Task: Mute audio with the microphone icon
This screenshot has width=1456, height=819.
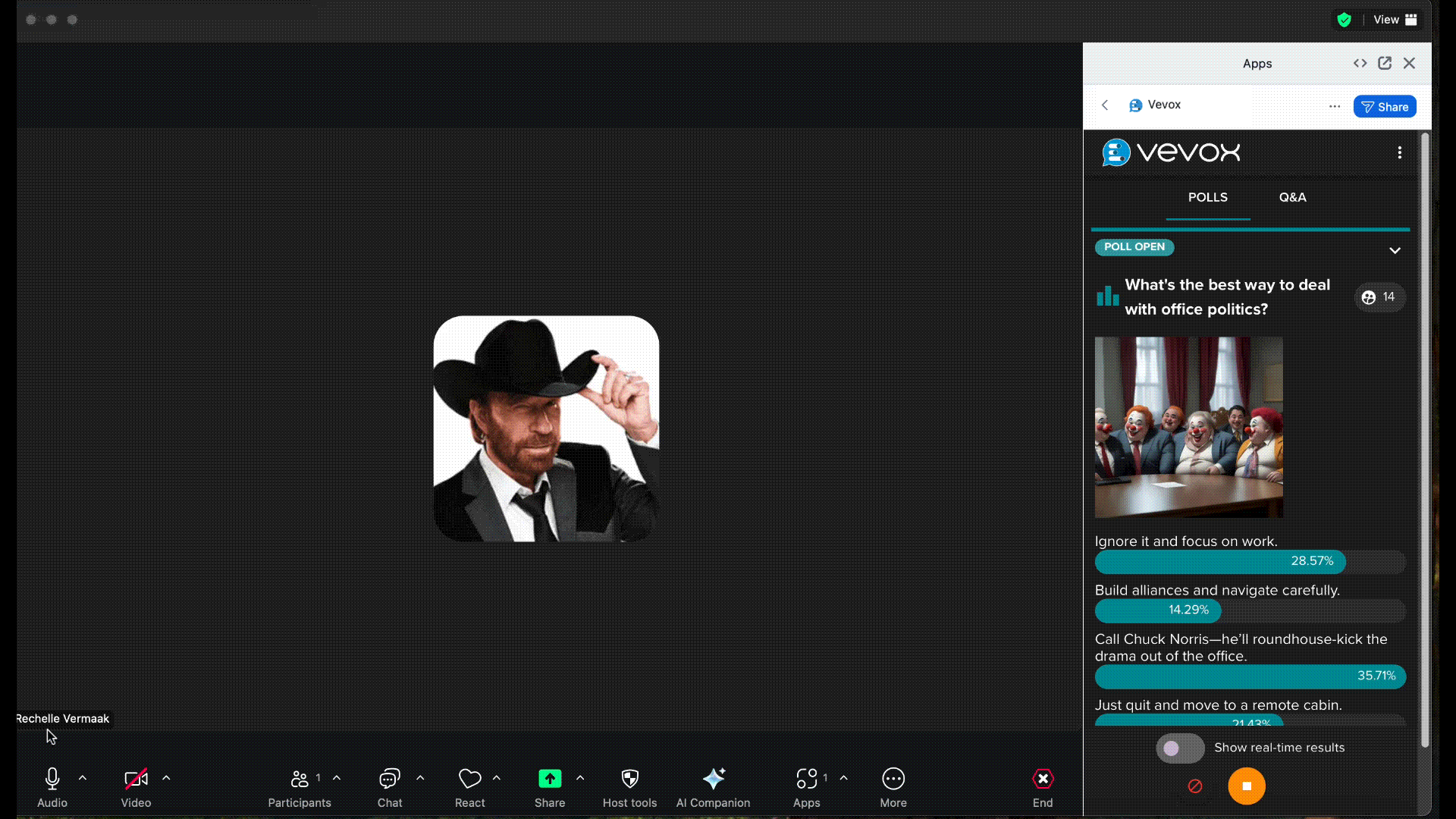Action: (x=52, y=779)
